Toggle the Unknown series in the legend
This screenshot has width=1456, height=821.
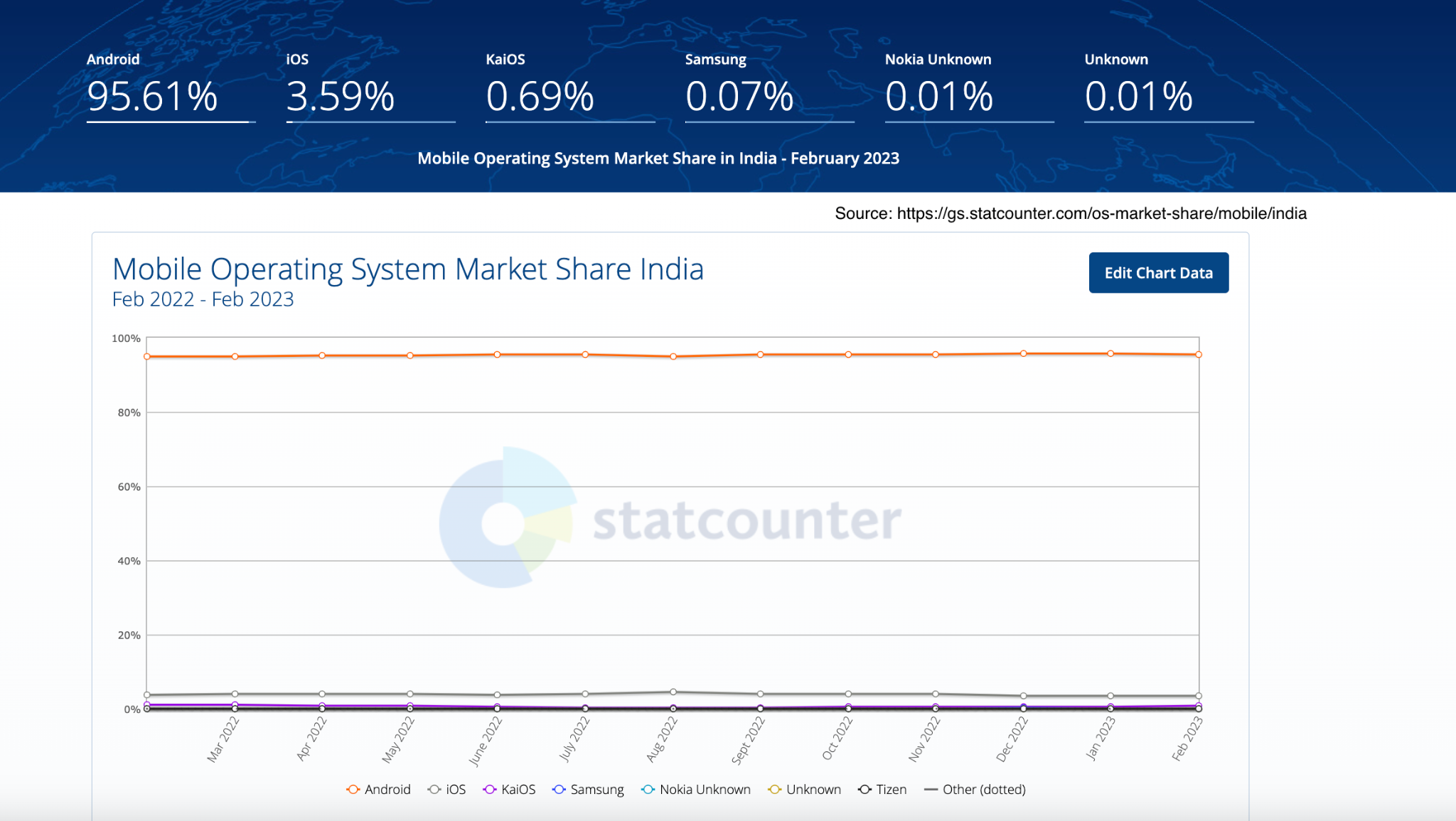[804, 790]
